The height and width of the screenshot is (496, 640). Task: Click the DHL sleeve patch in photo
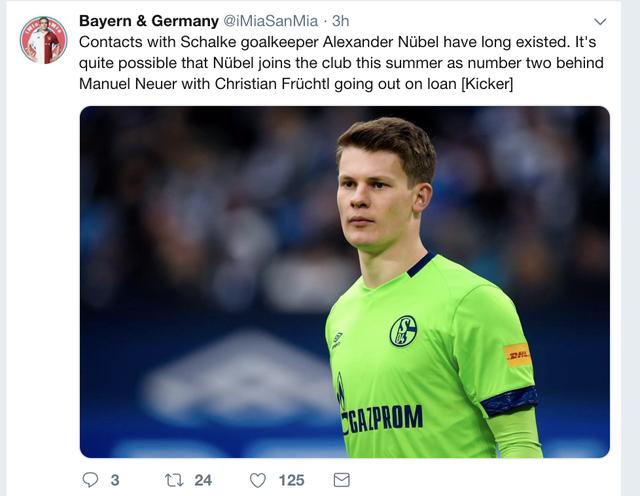coord(517,354)
